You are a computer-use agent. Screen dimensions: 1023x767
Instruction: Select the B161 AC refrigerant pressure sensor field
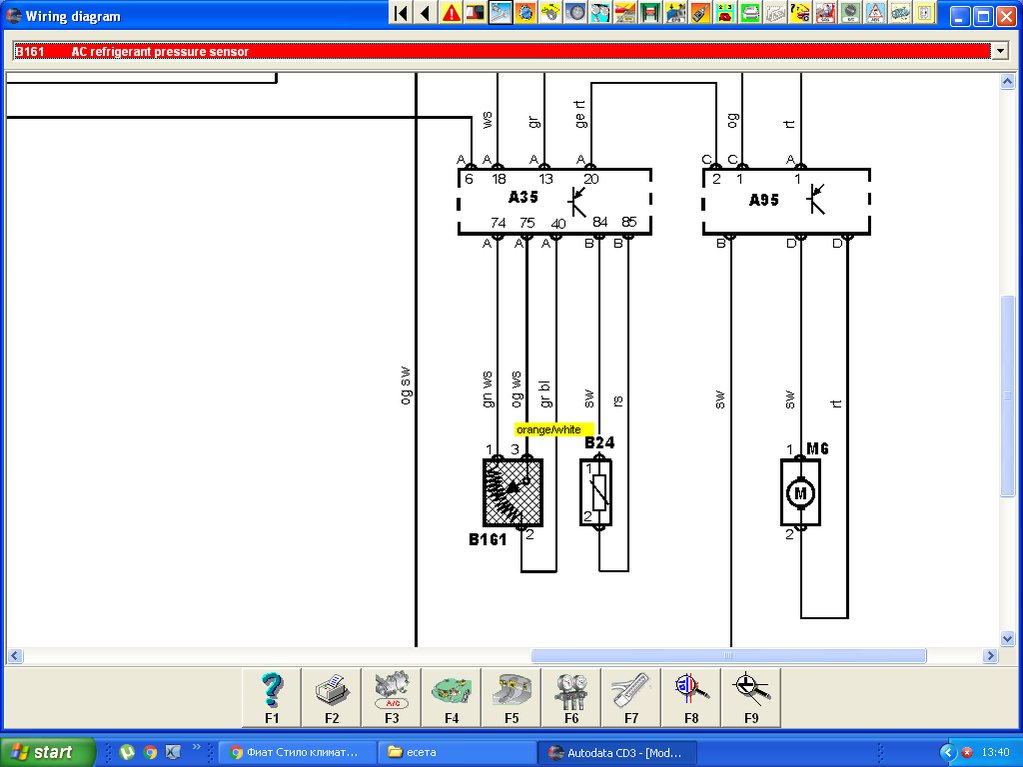pos(500,51)
